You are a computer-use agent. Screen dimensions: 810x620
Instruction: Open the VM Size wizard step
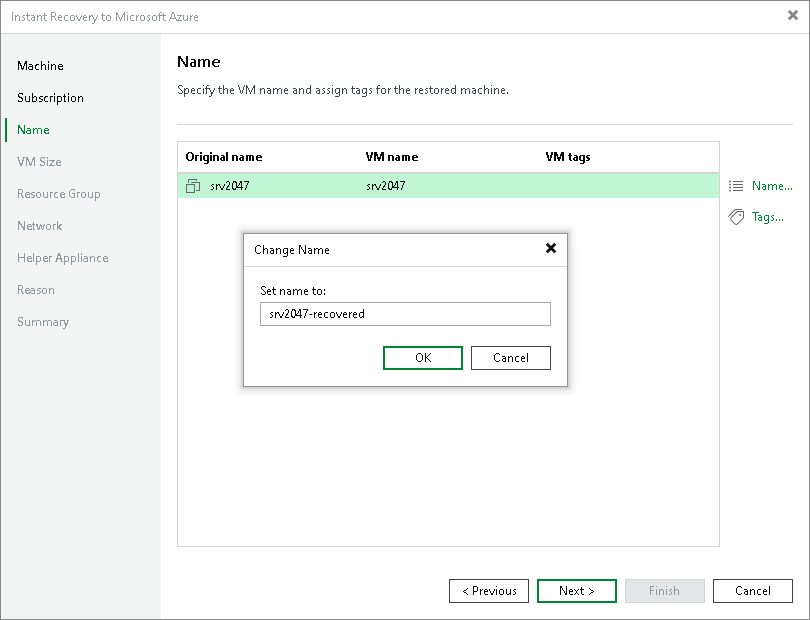coord(39,162)
